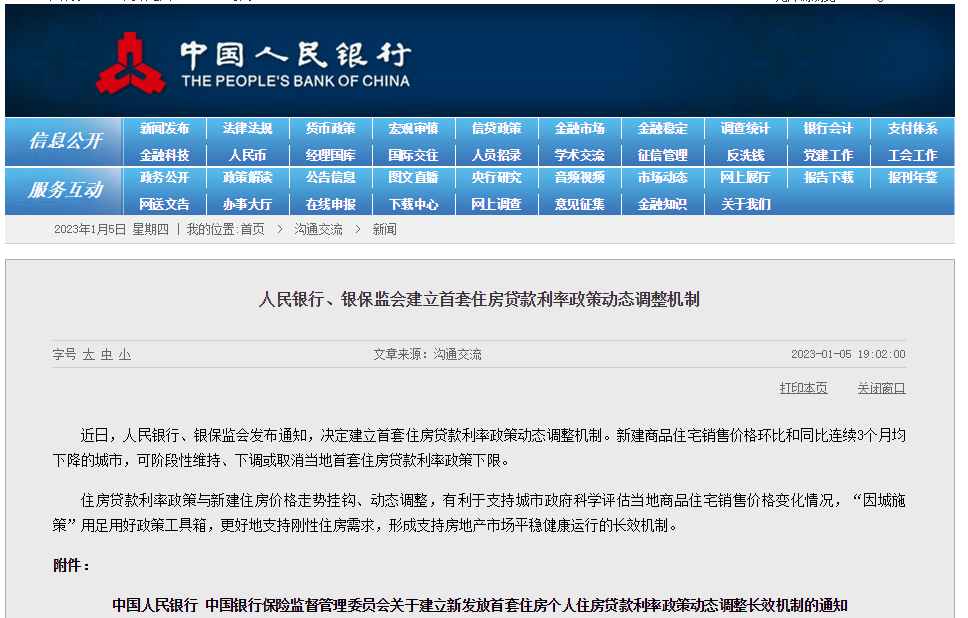The image size is (968, 618).
Task: Select 宏观审慎 in the navigation
Action: click(x=414, y=128)
